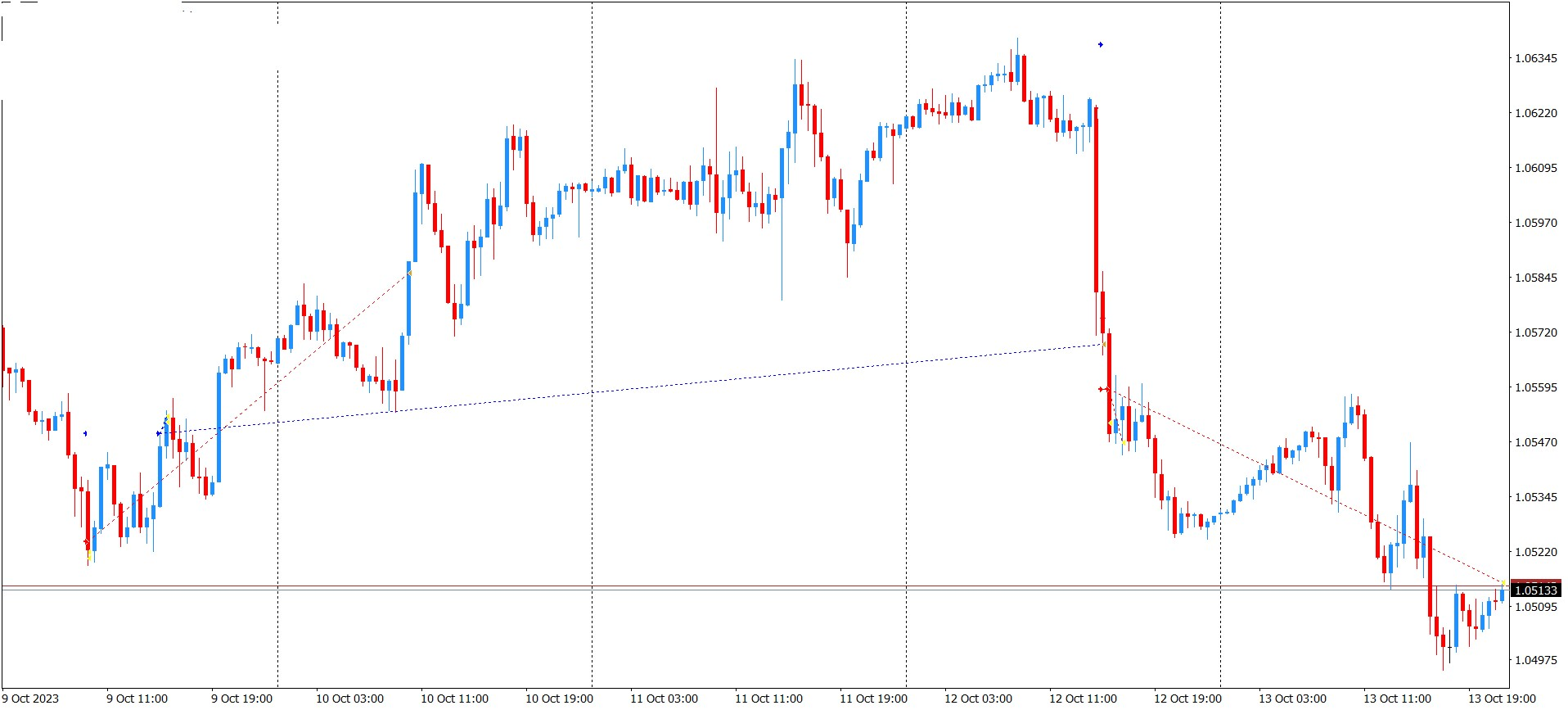Select the 1.05970 price scale value
The height and width of the screenshot is (710, 1568).
1536,223
